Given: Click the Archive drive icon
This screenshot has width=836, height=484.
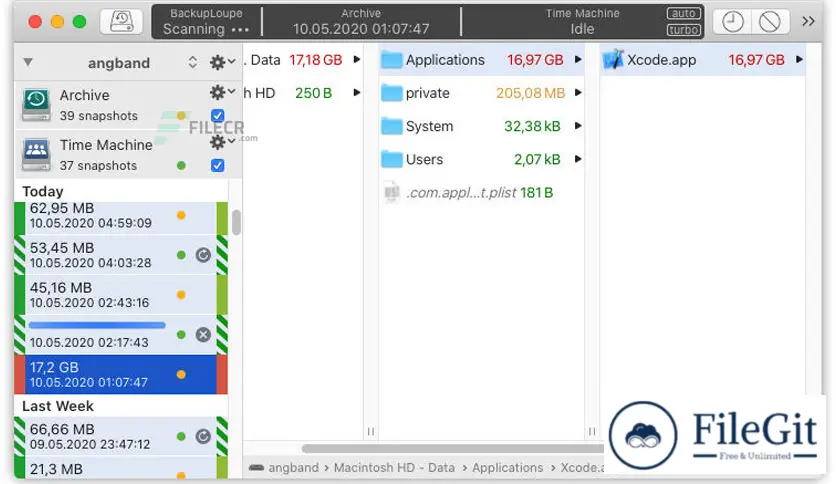Looking at the screenshot, I should (x=36, y=104).
